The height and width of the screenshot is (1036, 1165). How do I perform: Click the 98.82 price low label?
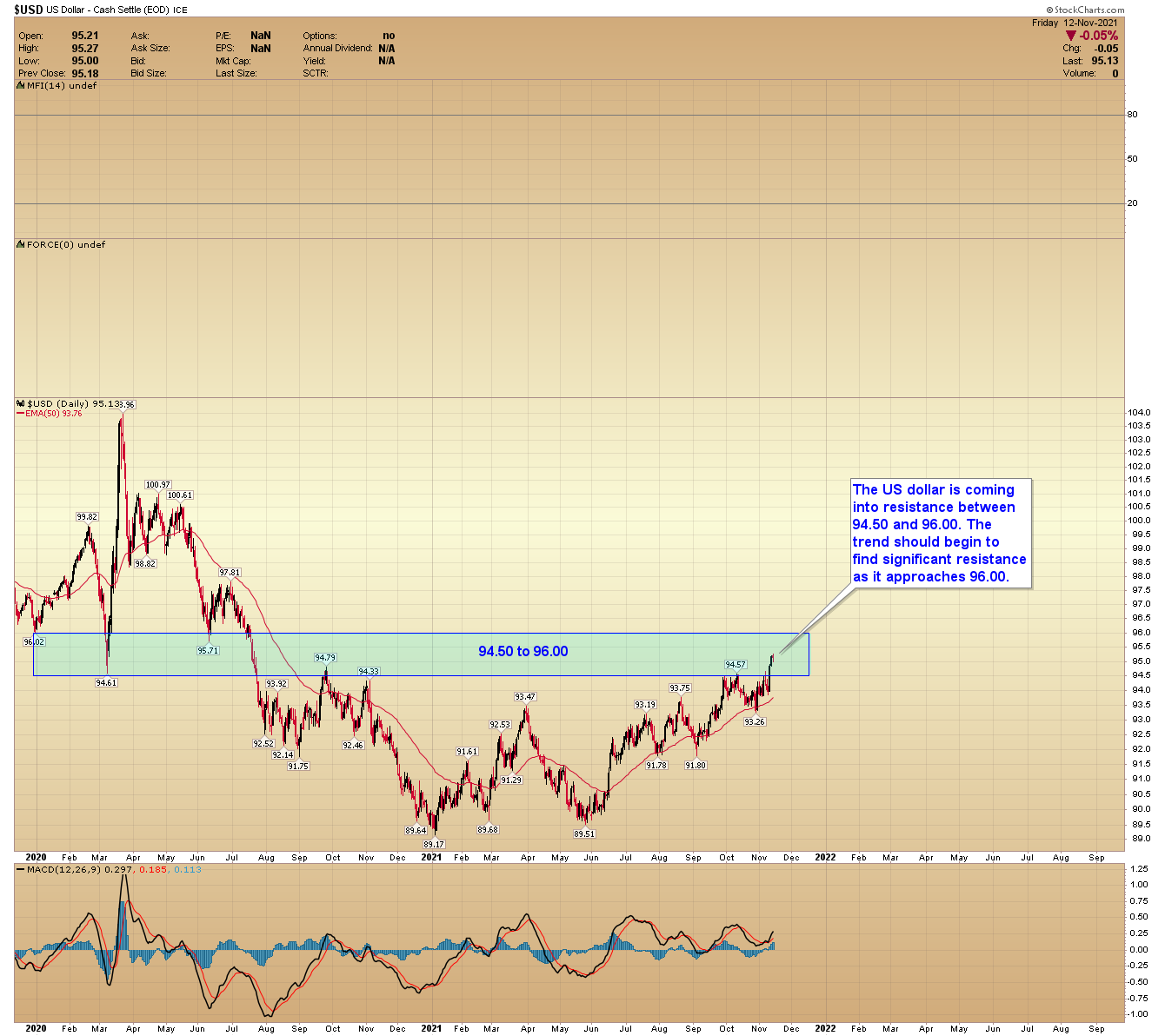pyautogui.click(x=145, y=564)
